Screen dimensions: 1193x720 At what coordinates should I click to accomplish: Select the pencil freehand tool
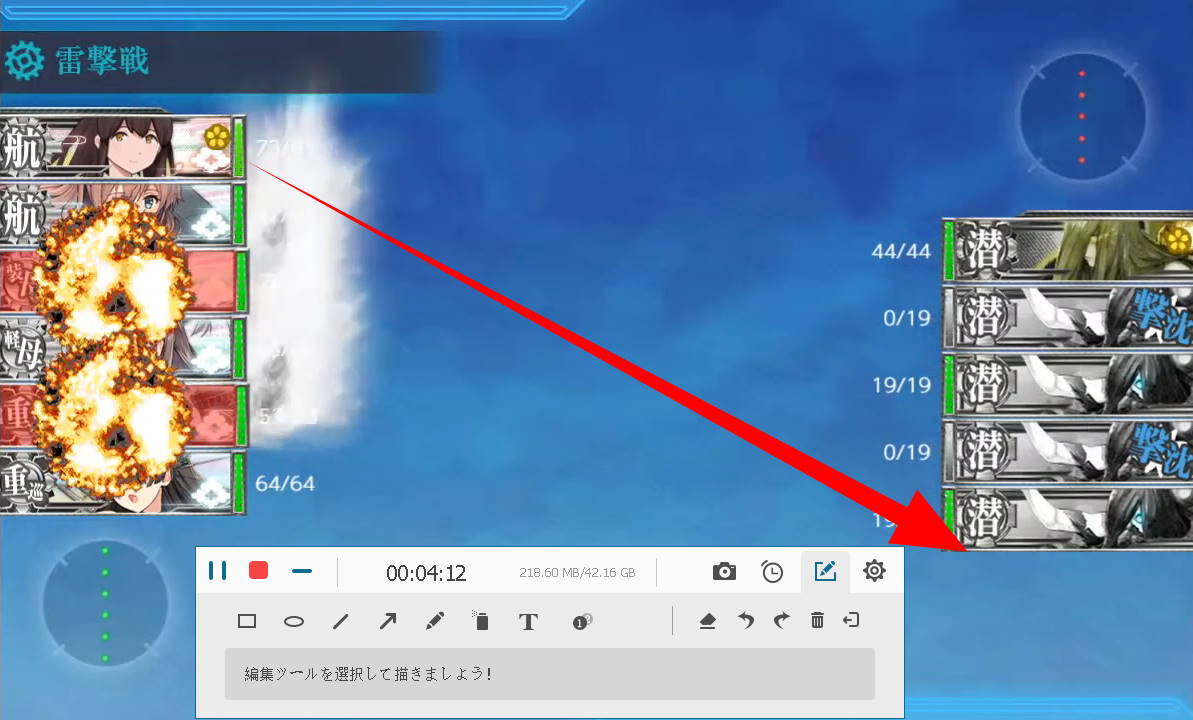(434, 621)
